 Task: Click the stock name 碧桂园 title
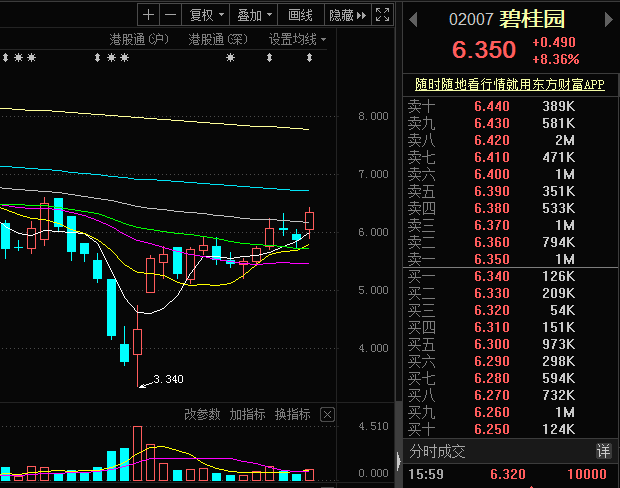pyautogui.click(x=532, y=19)
